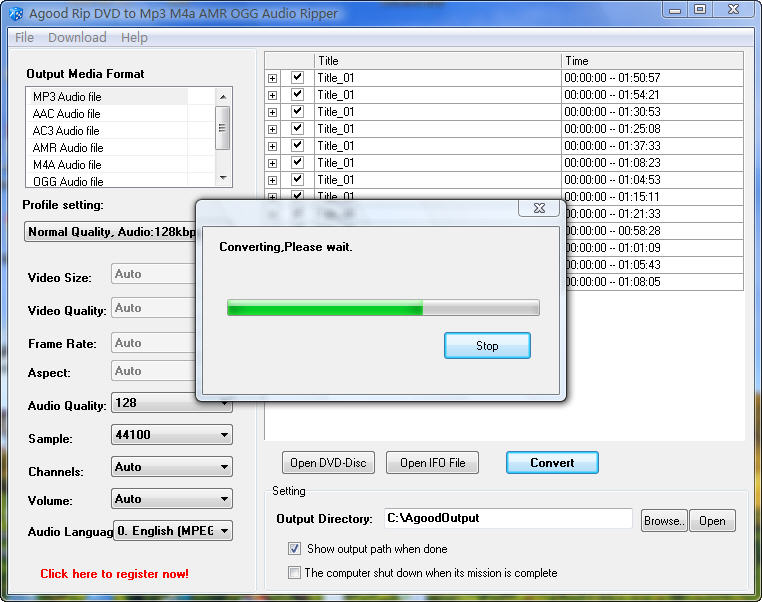Click the Agood app icon in title bar
The image size is (762, 602).
[x=16, y=14]
